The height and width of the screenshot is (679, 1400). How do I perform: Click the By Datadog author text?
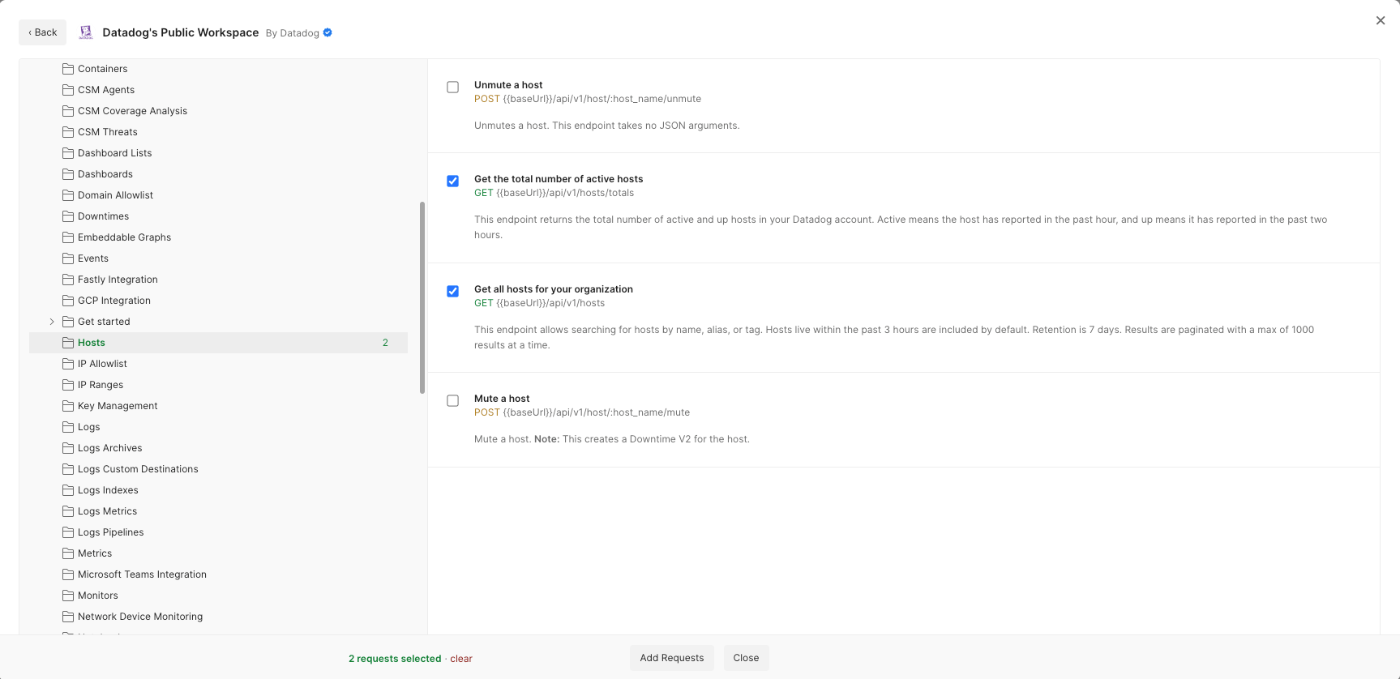[292, 33]
